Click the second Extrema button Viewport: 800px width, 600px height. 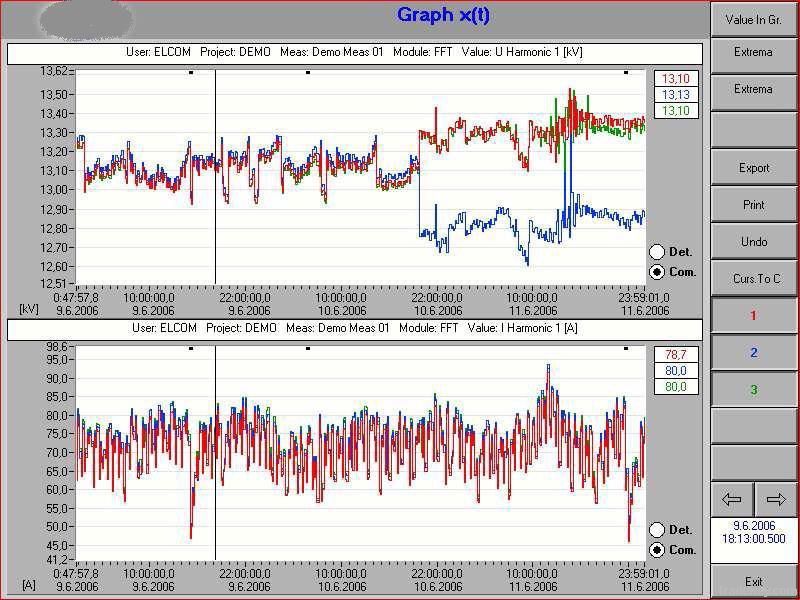point(753,89)
